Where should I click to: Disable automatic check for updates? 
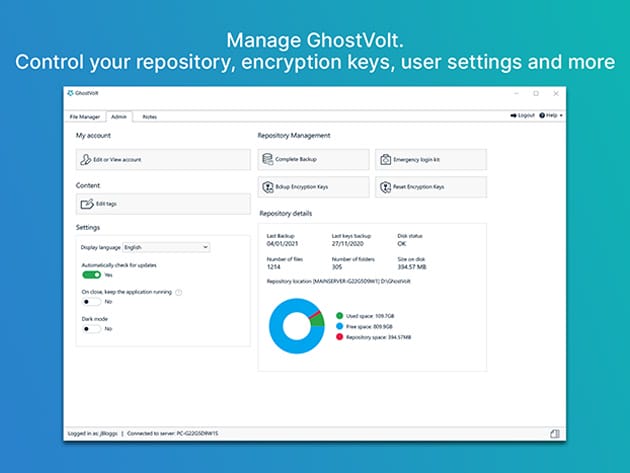[x=91, y=274]
